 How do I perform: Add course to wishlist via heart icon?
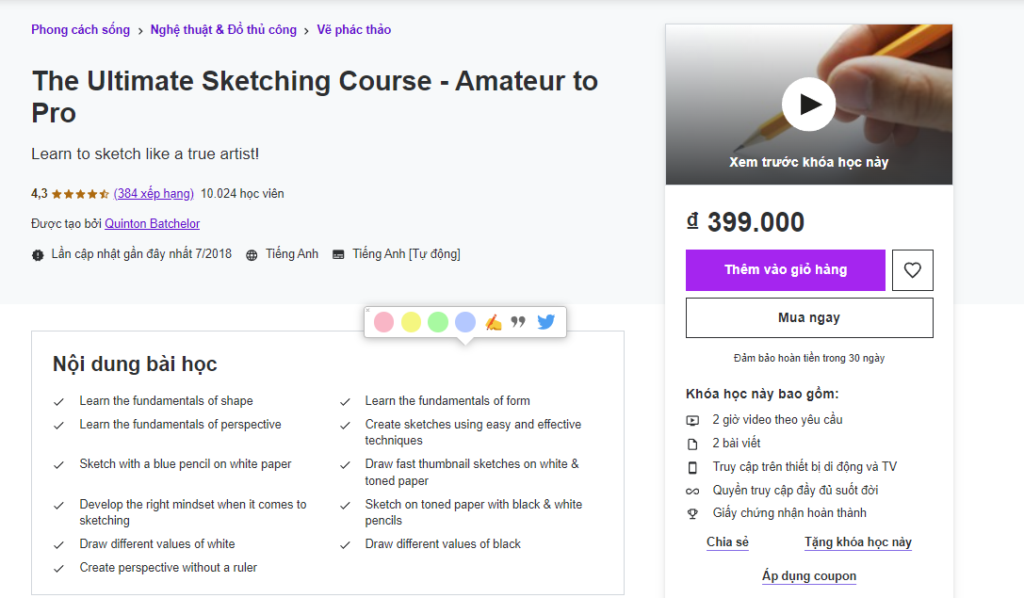[912, 270]
